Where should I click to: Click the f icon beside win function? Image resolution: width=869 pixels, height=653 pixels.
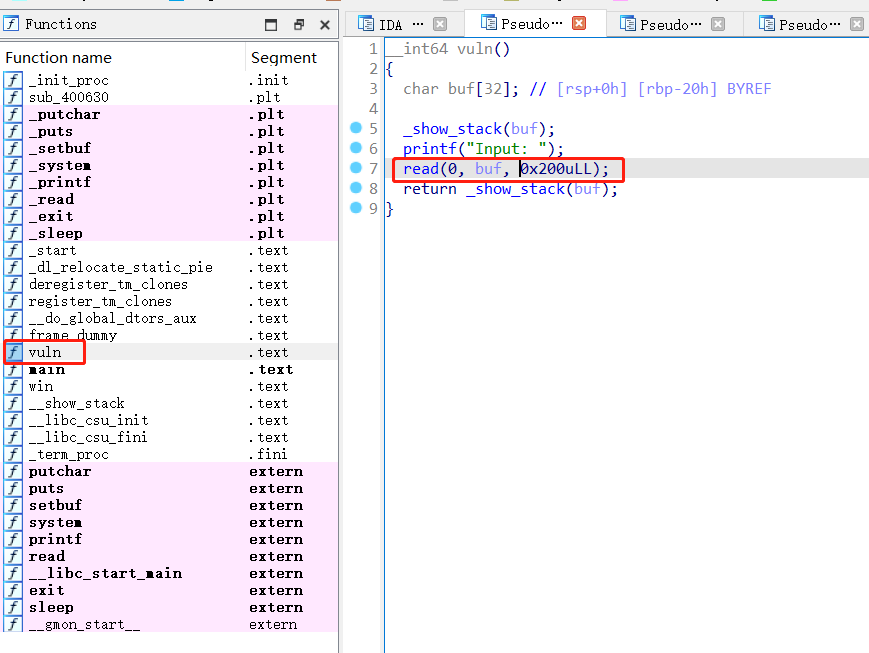point(11,386)
